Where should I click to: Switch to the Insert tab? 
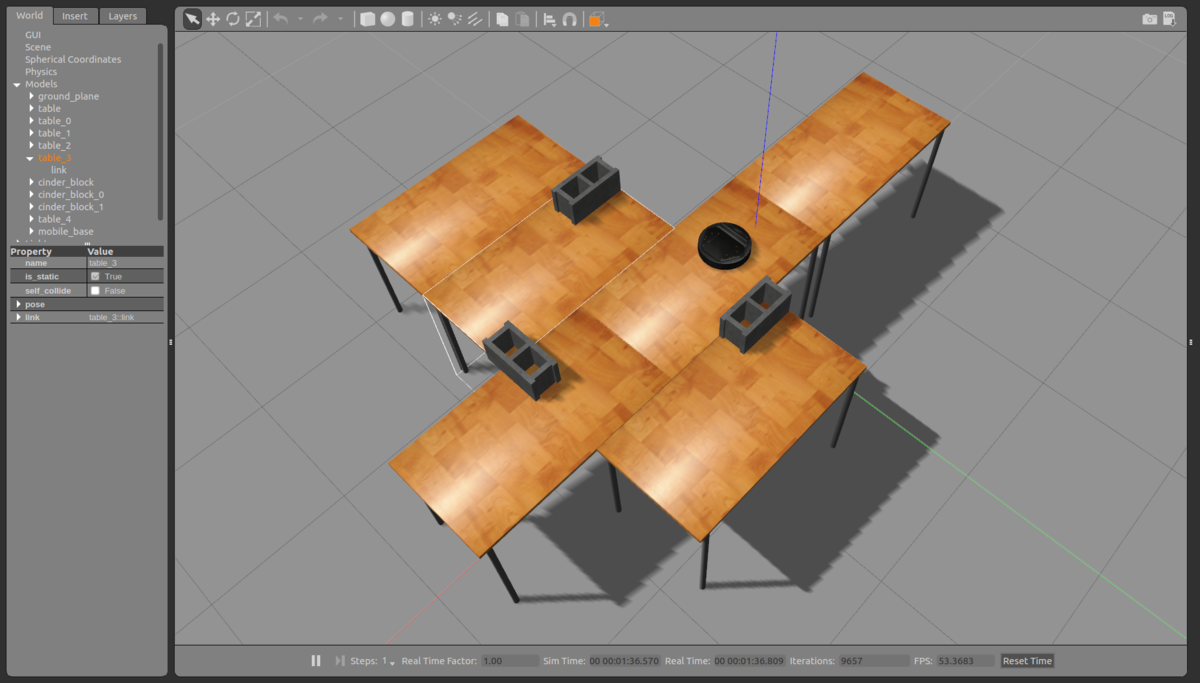pos(75,16)
